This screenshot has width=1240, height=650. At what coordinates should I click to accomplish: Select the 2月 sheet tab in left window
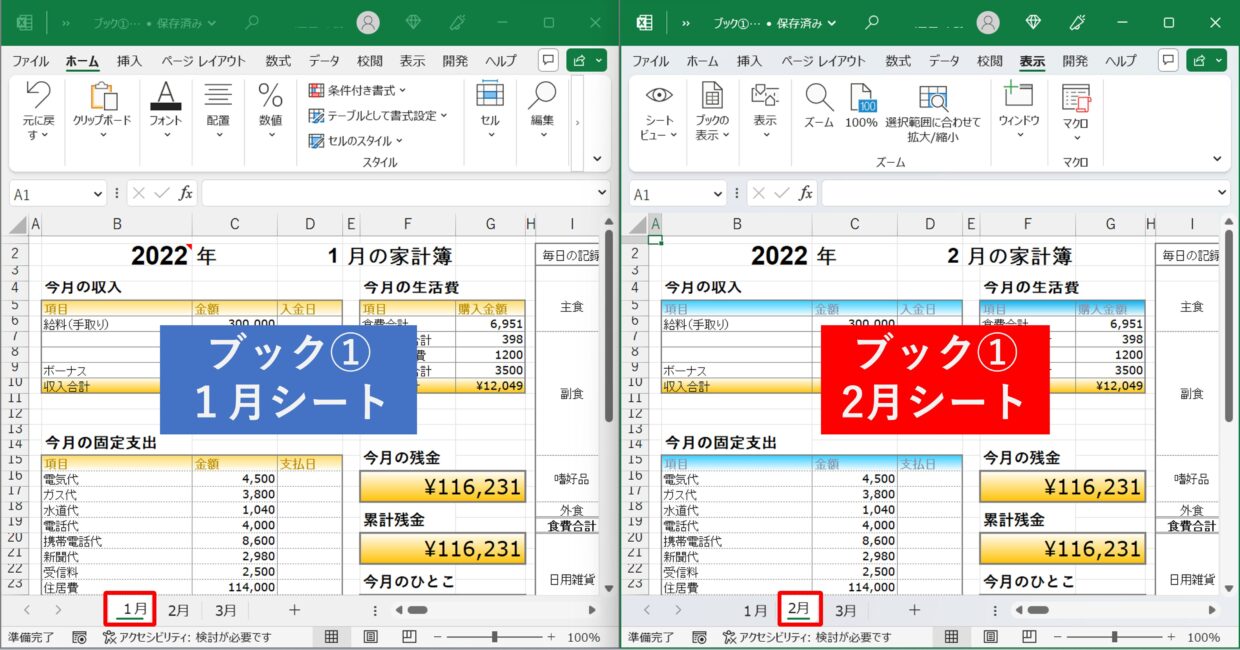point(179,610)
